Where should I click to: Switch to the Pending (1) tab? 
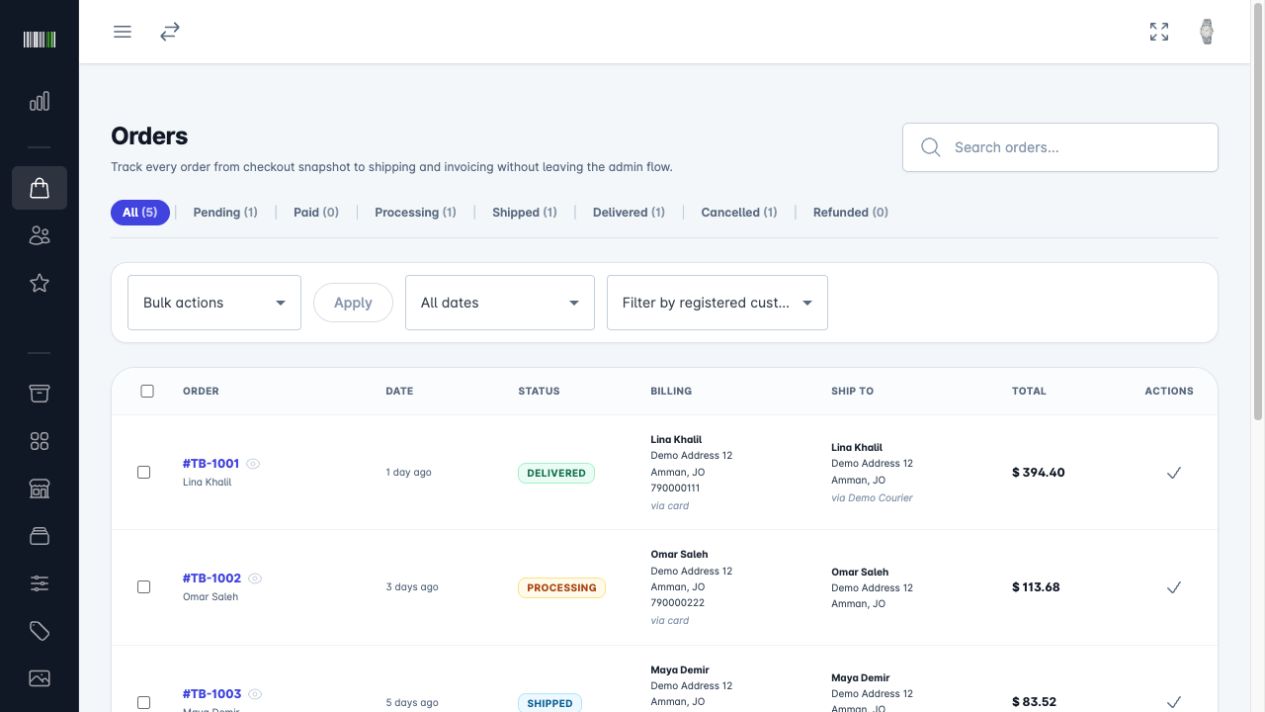pyautogui.click(x=225, y=212)
